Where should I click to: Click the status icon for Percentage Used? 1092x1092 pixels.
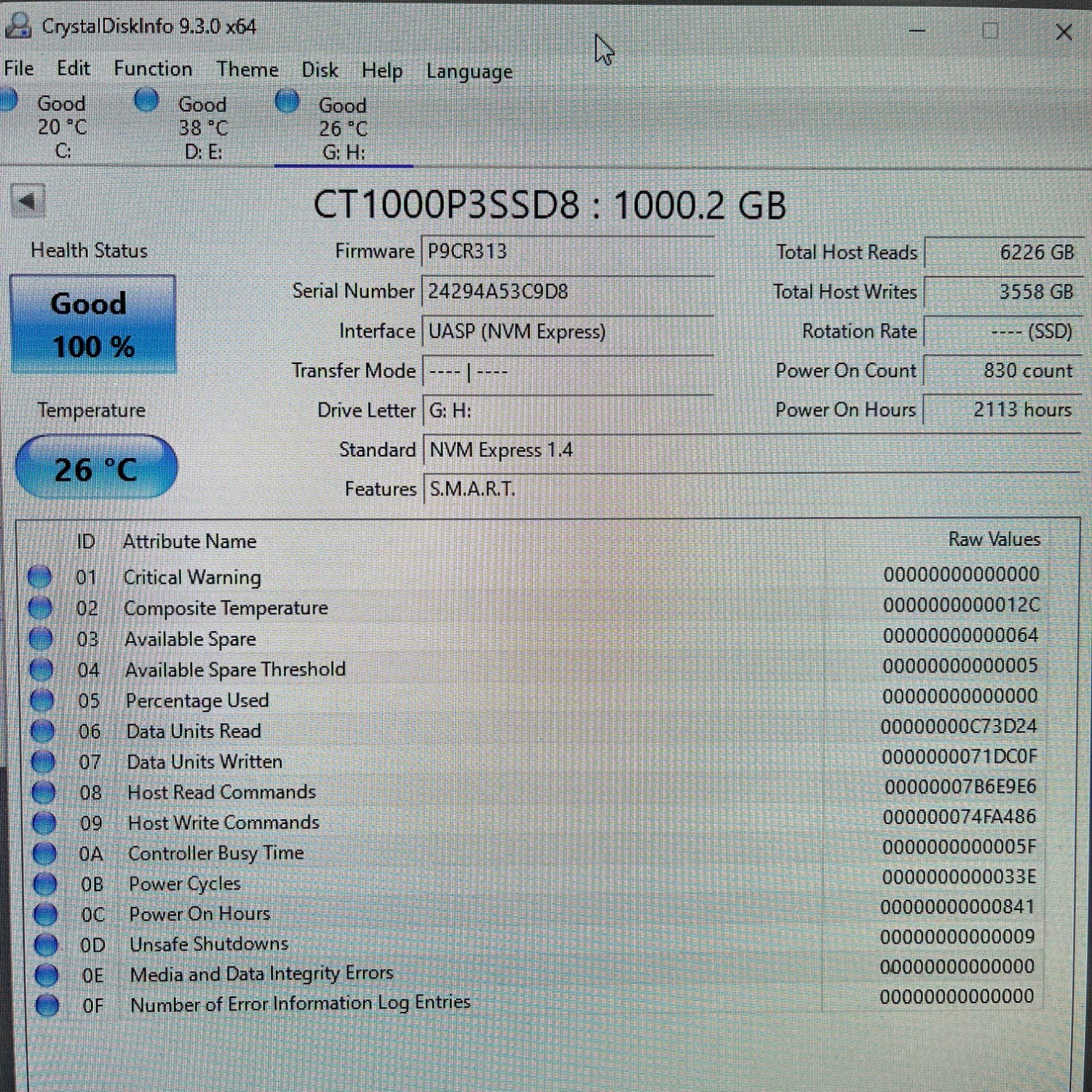pyautogui.click(x=42, y=700)
